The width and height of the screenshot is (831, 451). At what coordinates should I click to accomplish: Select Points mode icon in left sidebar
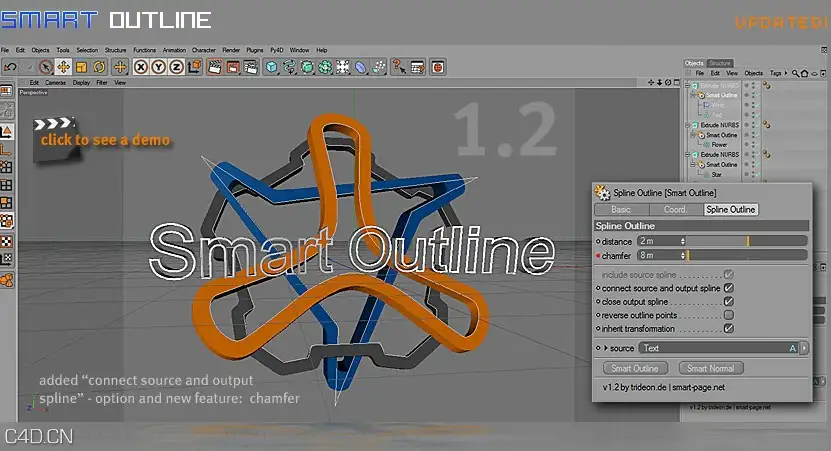[6, 167]
